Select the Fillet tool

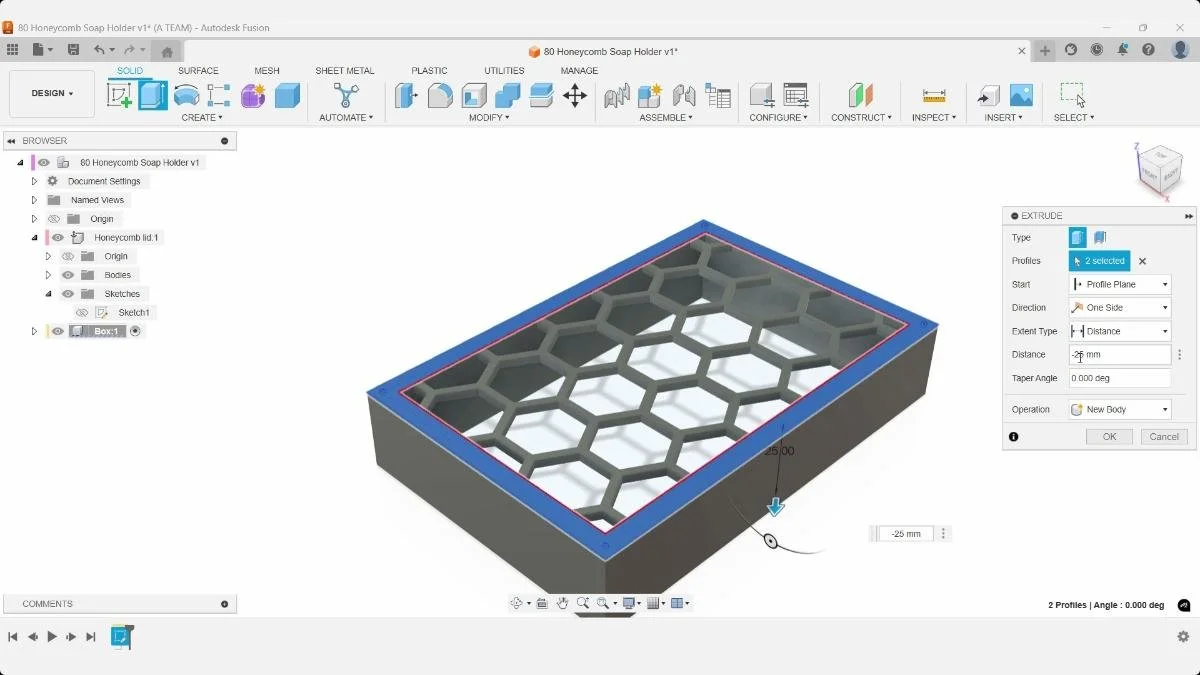[x=440, y=95]
